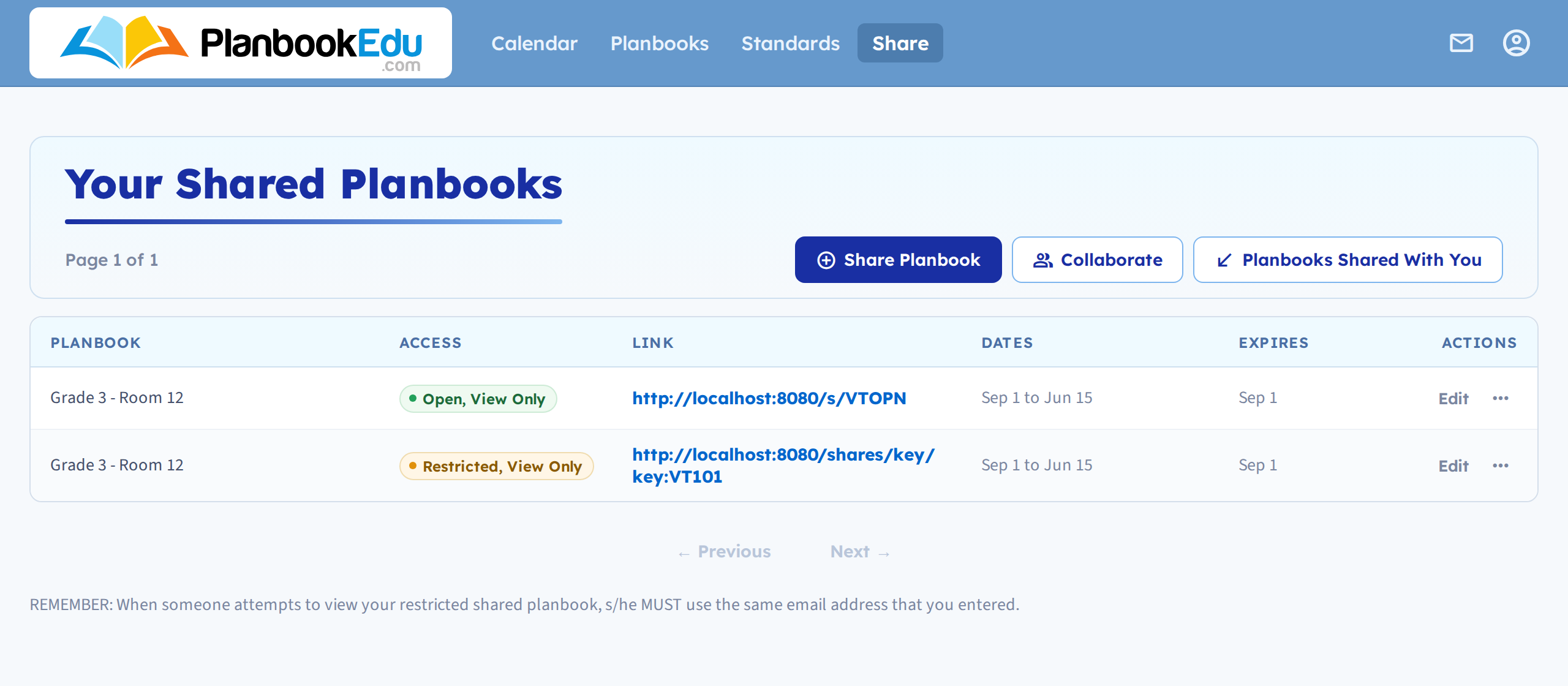Viewport: 1568px width, 686px height.
Task: Select the Share tab
Action: click(900, 43)
